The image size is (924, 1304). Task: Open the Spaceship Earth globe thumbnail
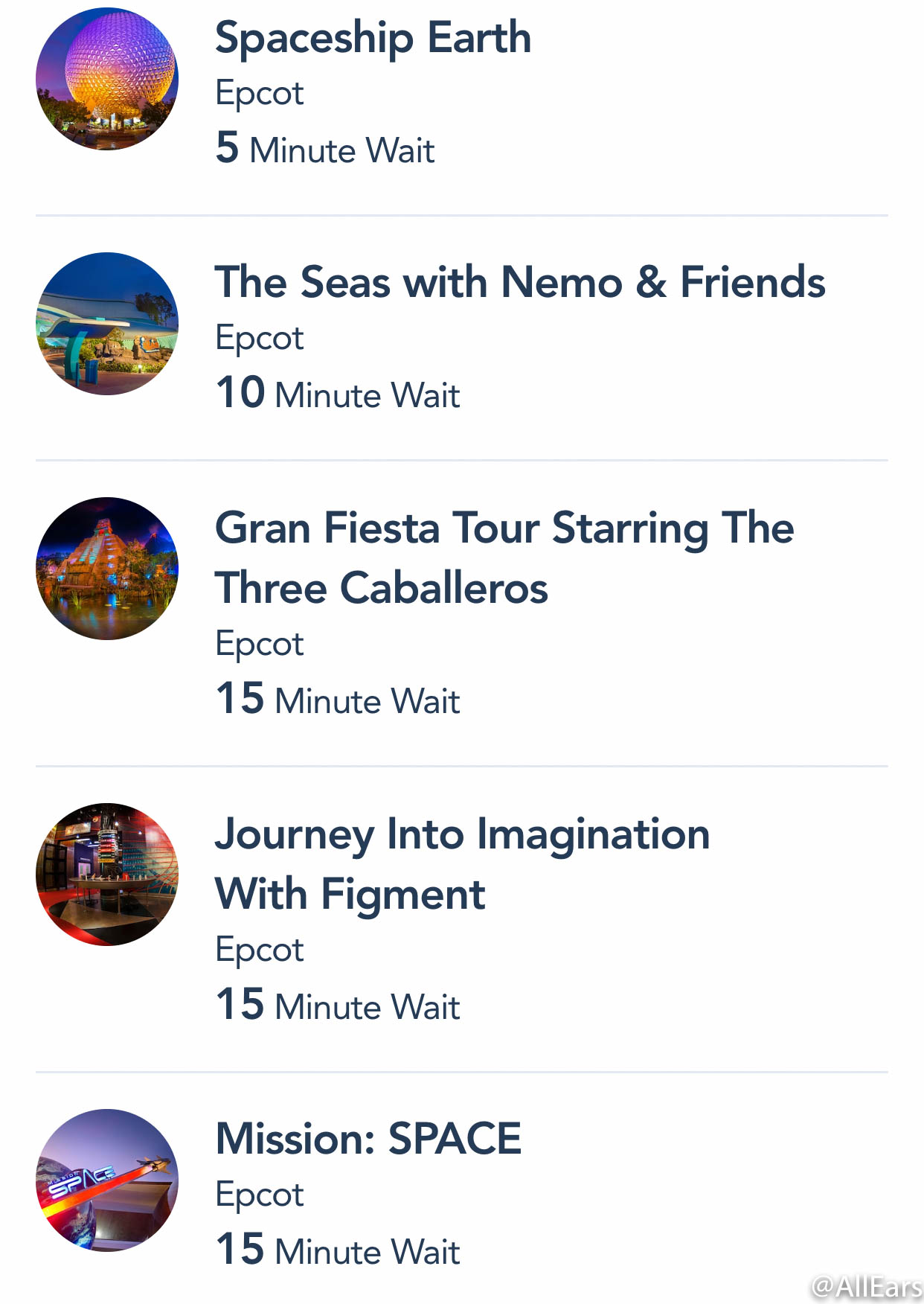click(x=107, y=79)
